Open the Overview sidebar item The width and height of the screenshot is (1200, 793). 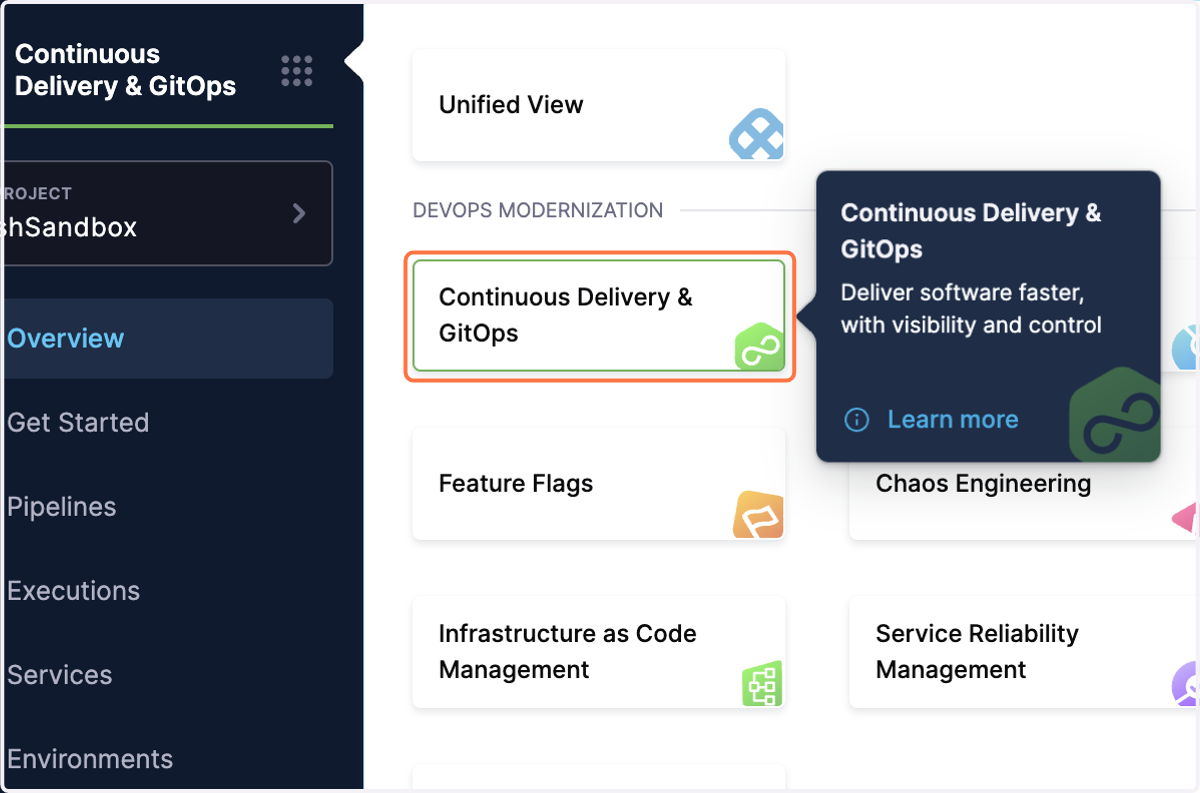click(168, 338)
